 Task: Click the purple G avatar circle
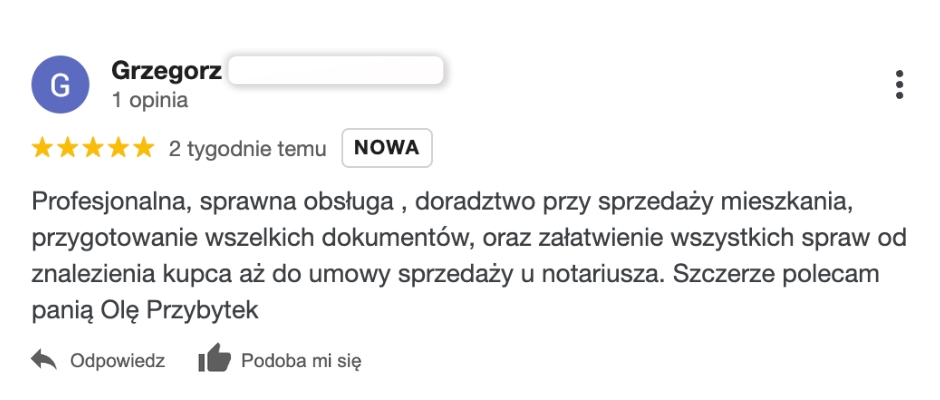(60, 85)
